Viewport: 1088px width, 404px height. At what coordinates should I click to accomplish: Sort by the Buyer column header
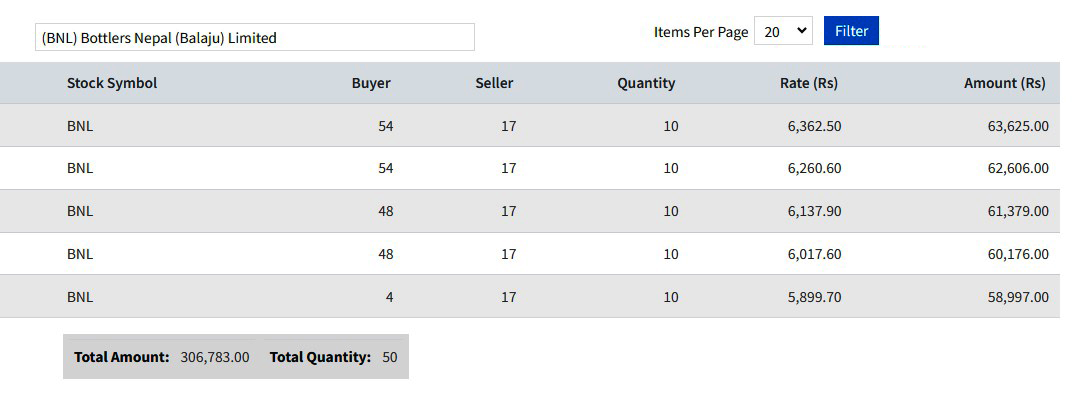(371, 83)
